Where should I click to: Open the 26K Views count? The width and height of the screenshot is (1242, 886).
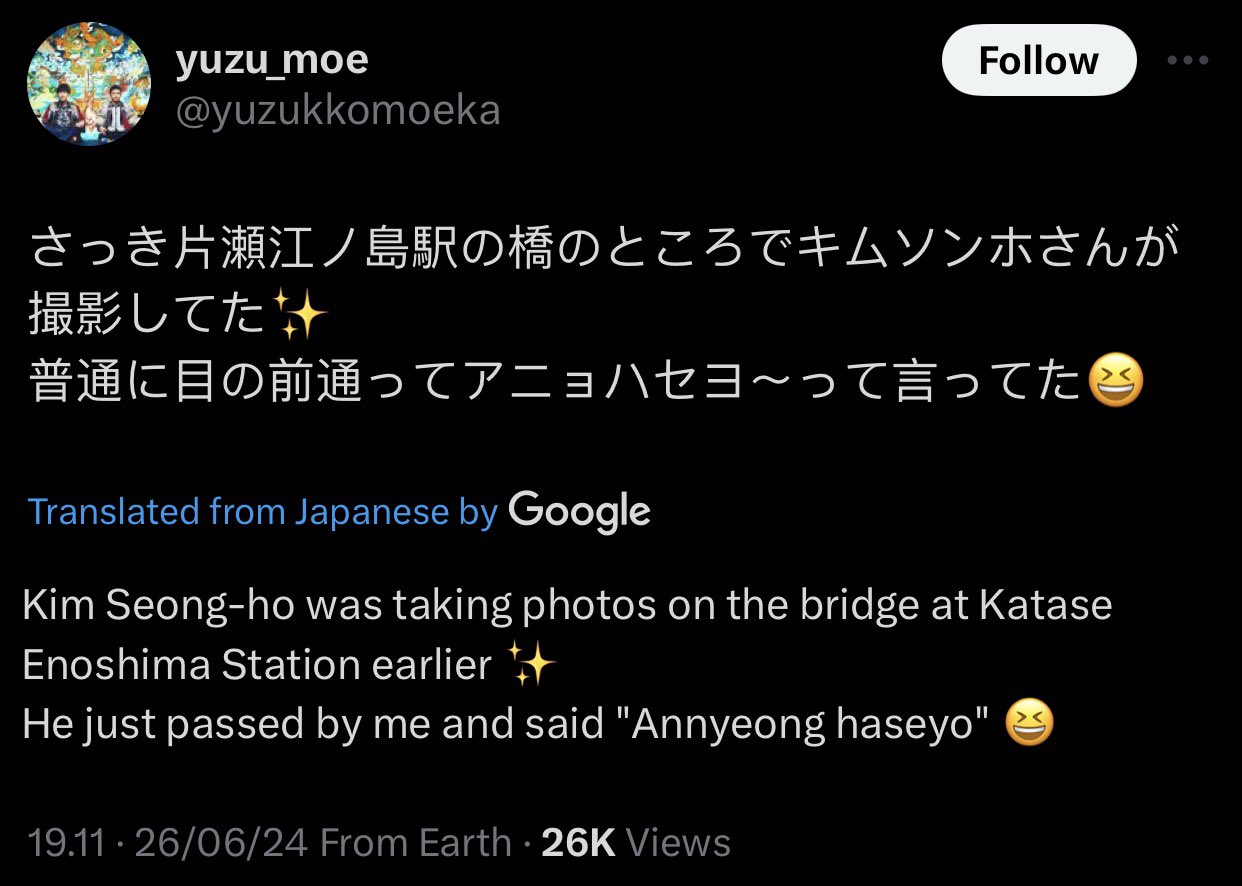635,842
